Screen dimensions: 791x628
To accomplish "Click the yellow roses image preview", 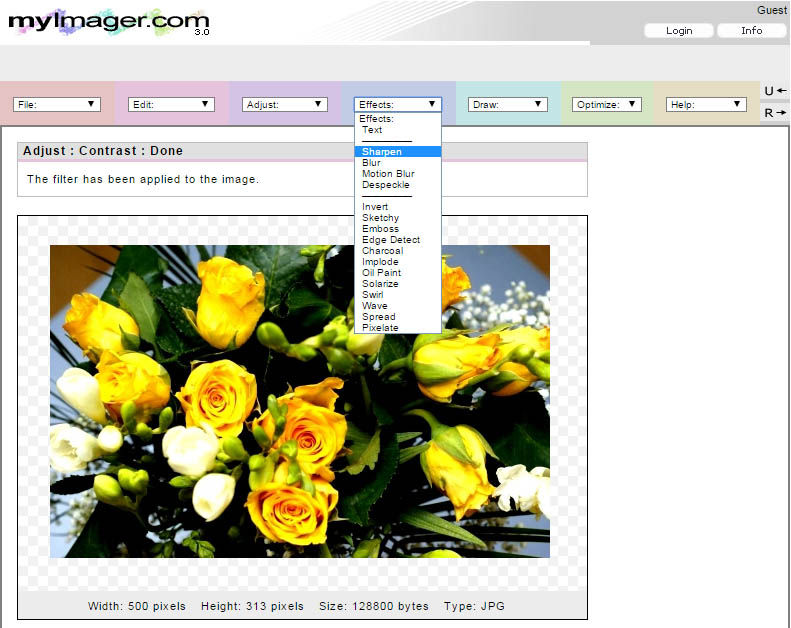I will coord(300,401).
